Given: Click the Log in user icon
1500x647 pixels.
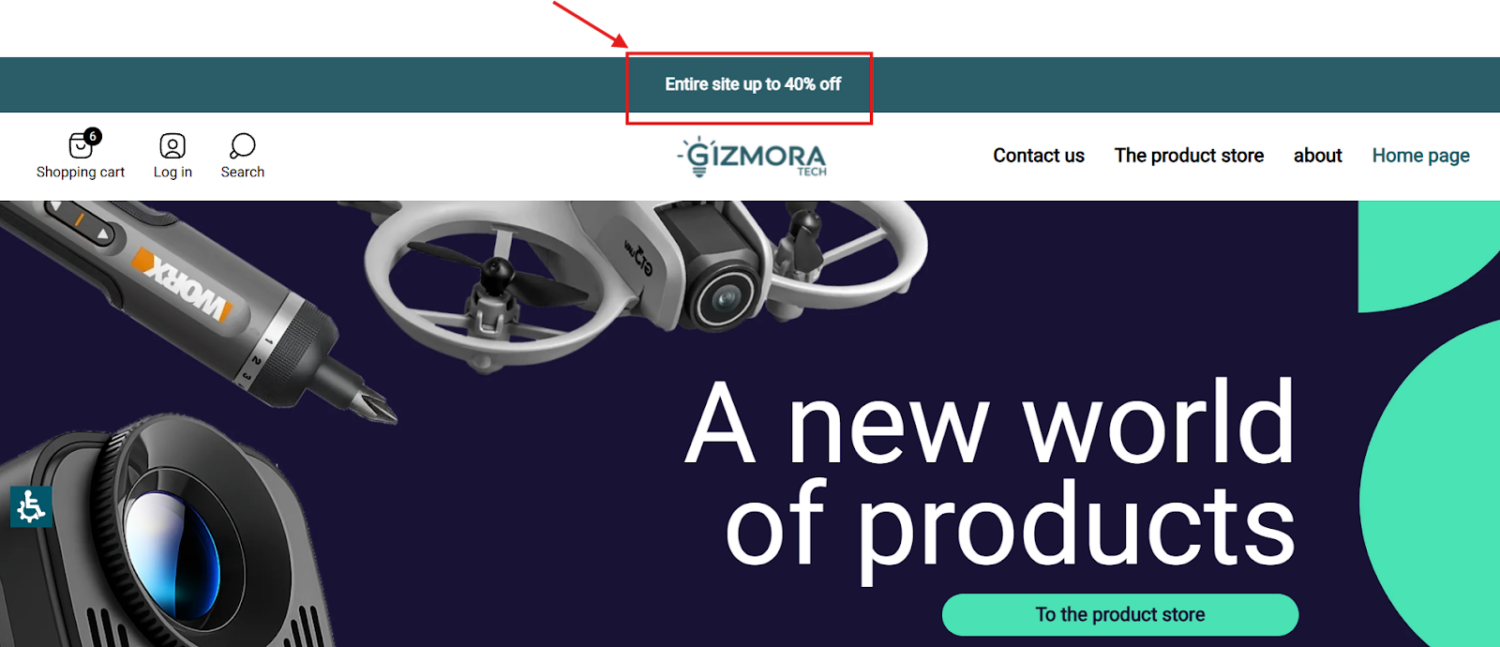Looking at the screenshot, I should tap(172, 146).
